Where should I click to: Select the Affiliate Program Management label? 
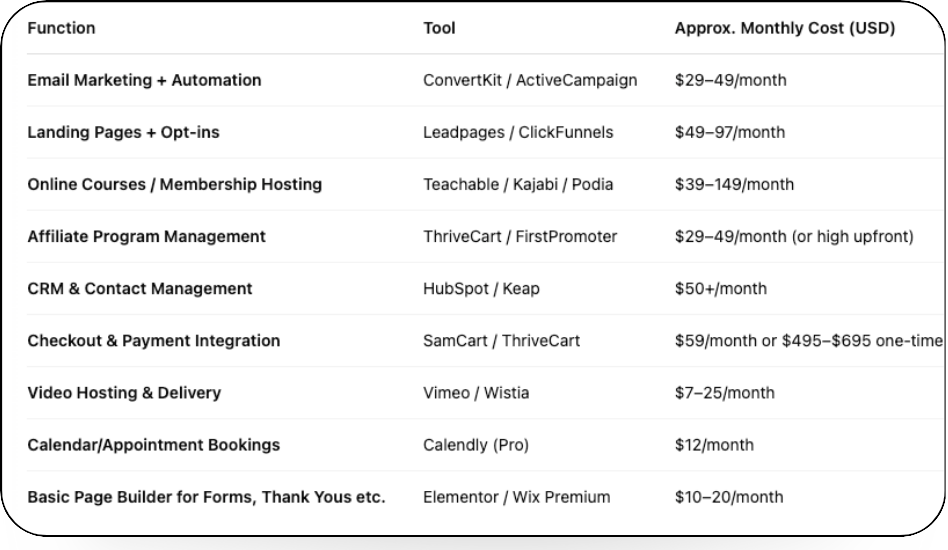[x=146, y=236]
